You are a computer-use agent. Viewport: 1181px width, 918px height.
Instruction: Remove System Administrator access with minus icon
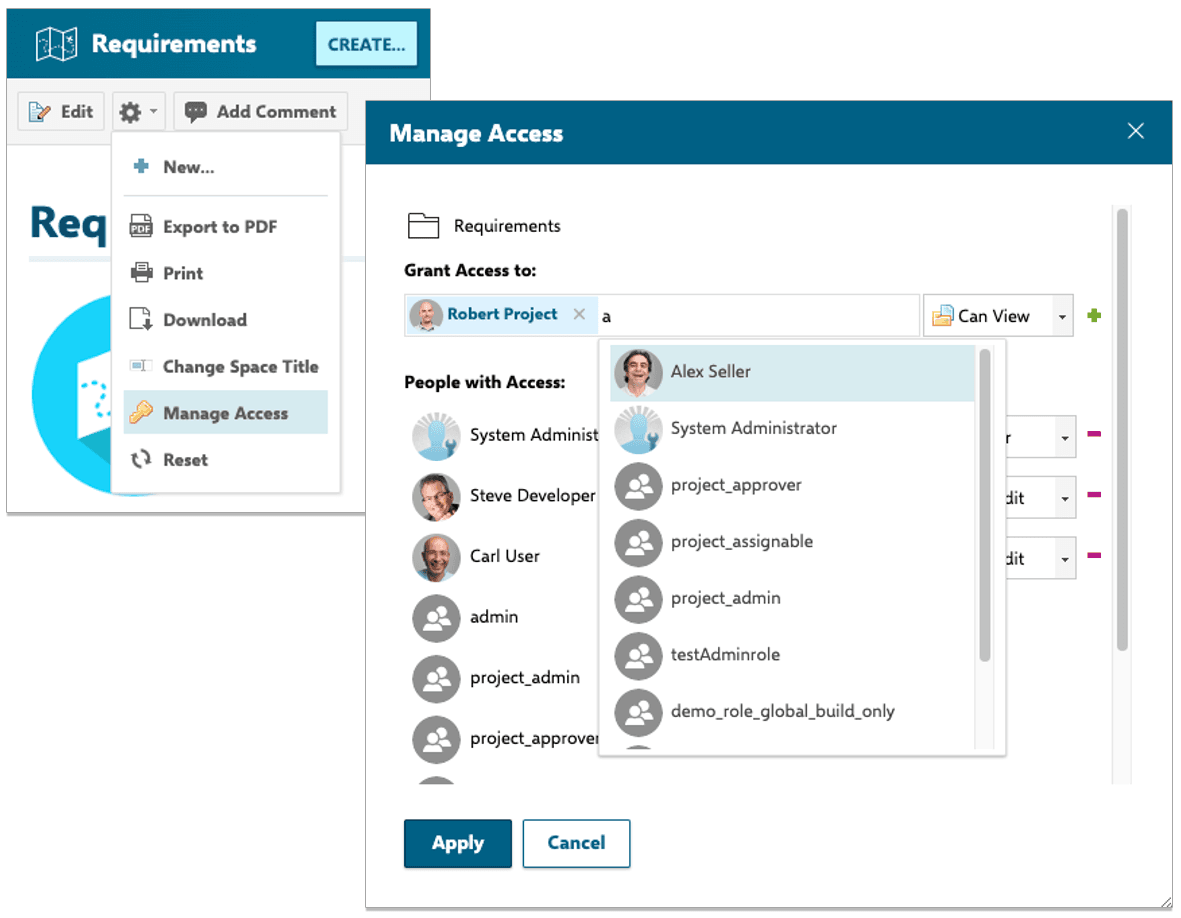click(1094, 434)
